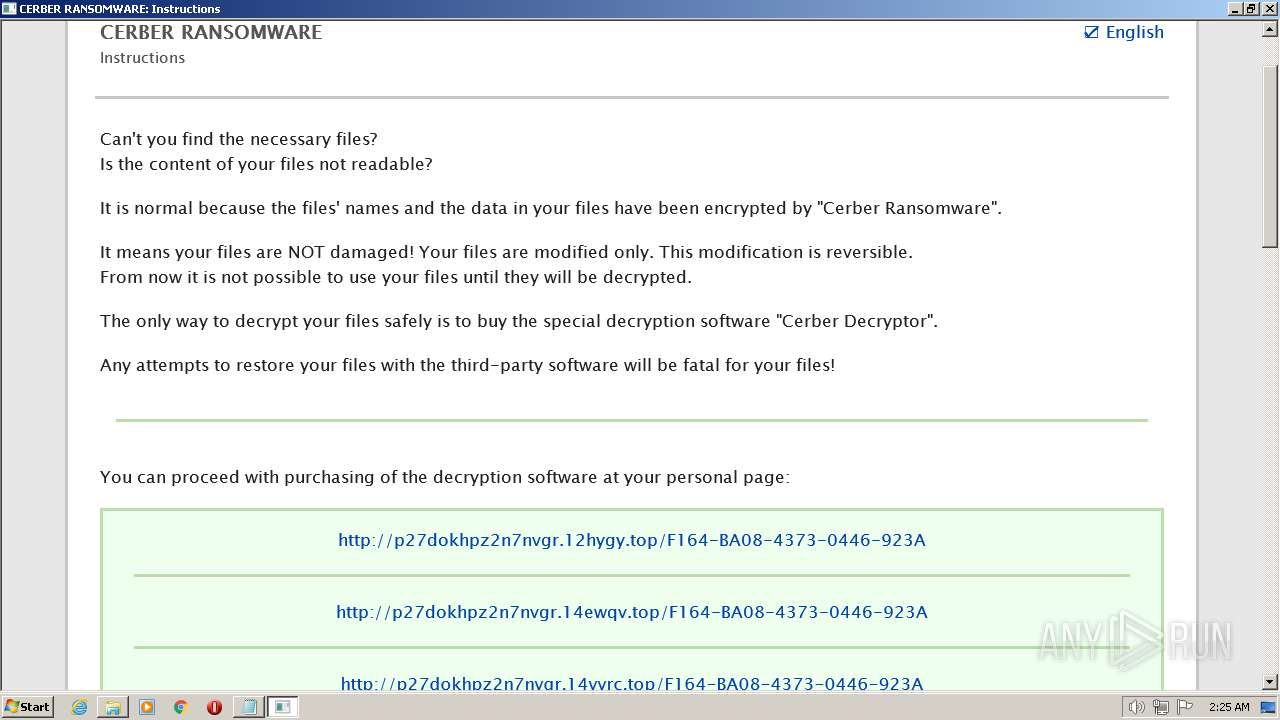
Task: Click the 2:25 AM system clock
Action: click(1229, 707)
